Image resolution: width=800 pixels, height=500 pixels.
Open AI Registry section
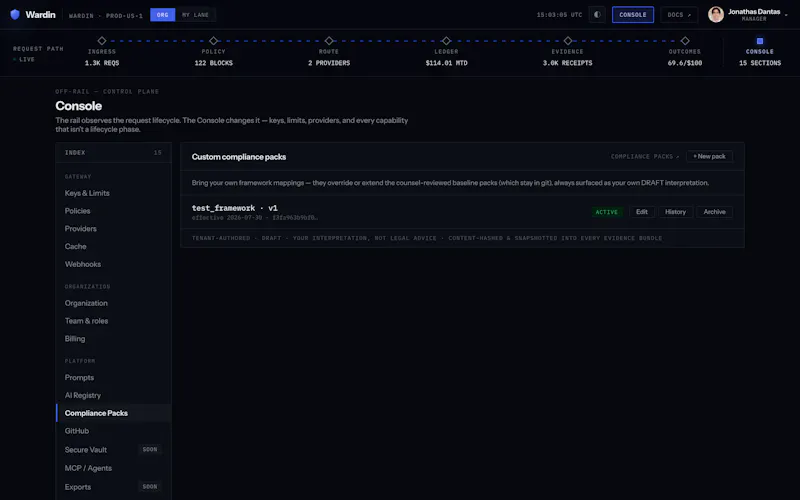113,395
